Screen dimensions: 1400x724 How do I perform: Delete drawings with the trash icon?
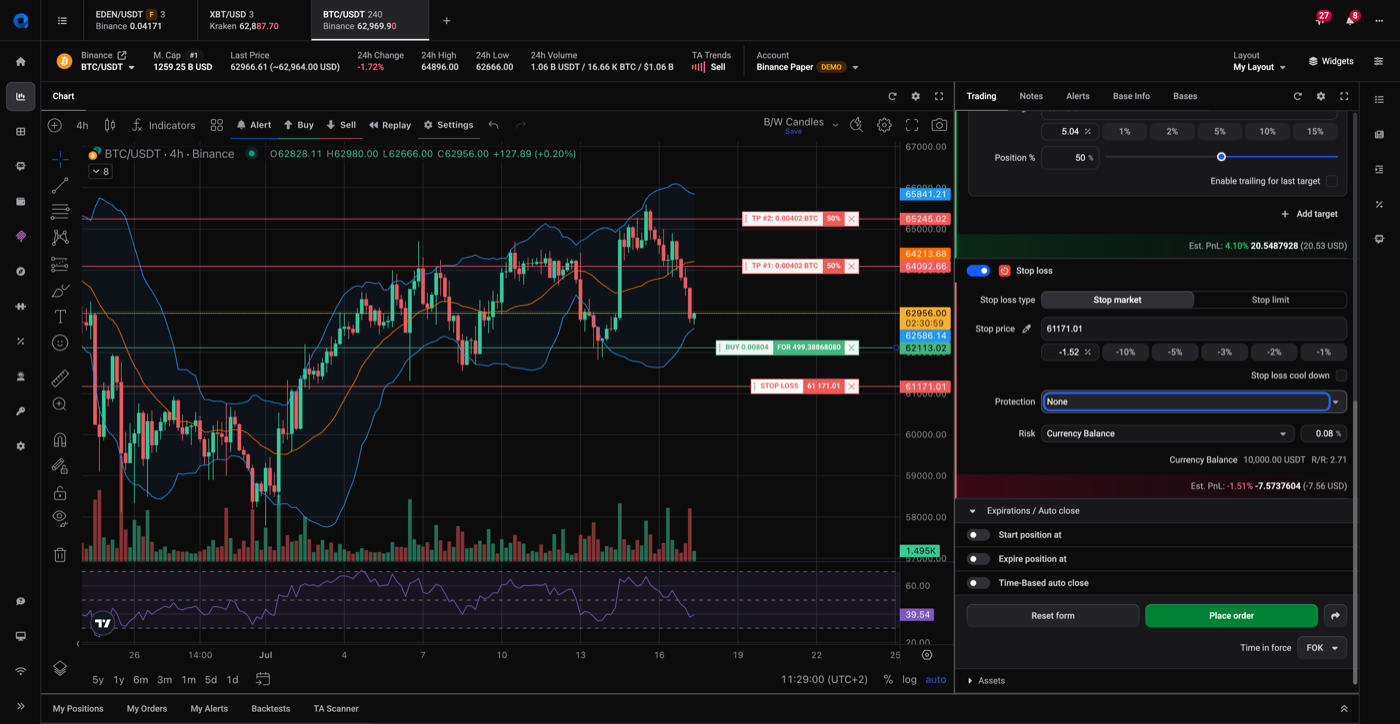(60, 554)
